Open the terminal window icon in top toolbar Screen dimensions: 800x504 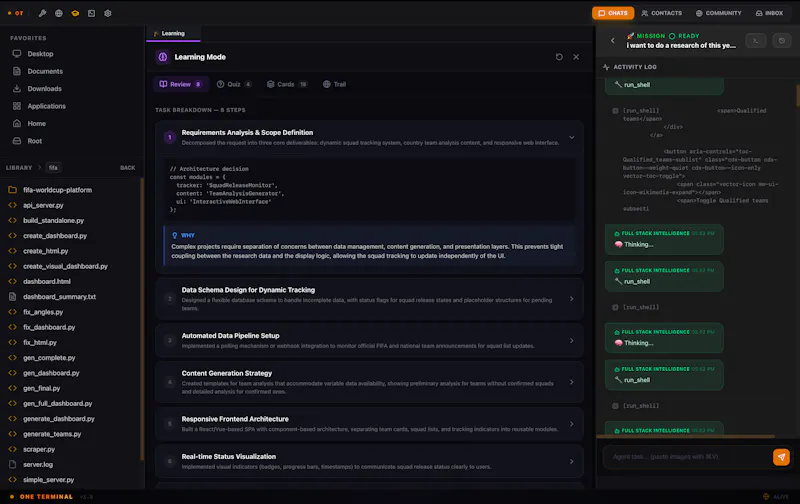(91, 13)
